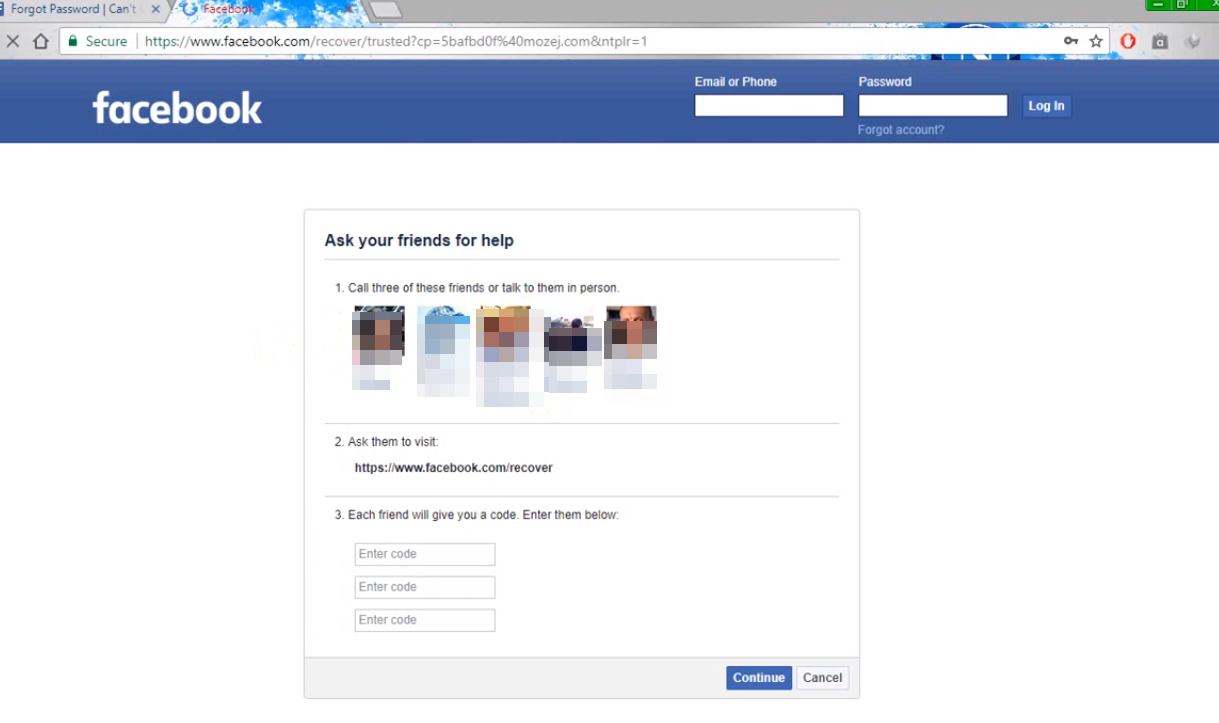
Task: Click the shield extension icon in toolbar
Action: (x=1193, y=41)
